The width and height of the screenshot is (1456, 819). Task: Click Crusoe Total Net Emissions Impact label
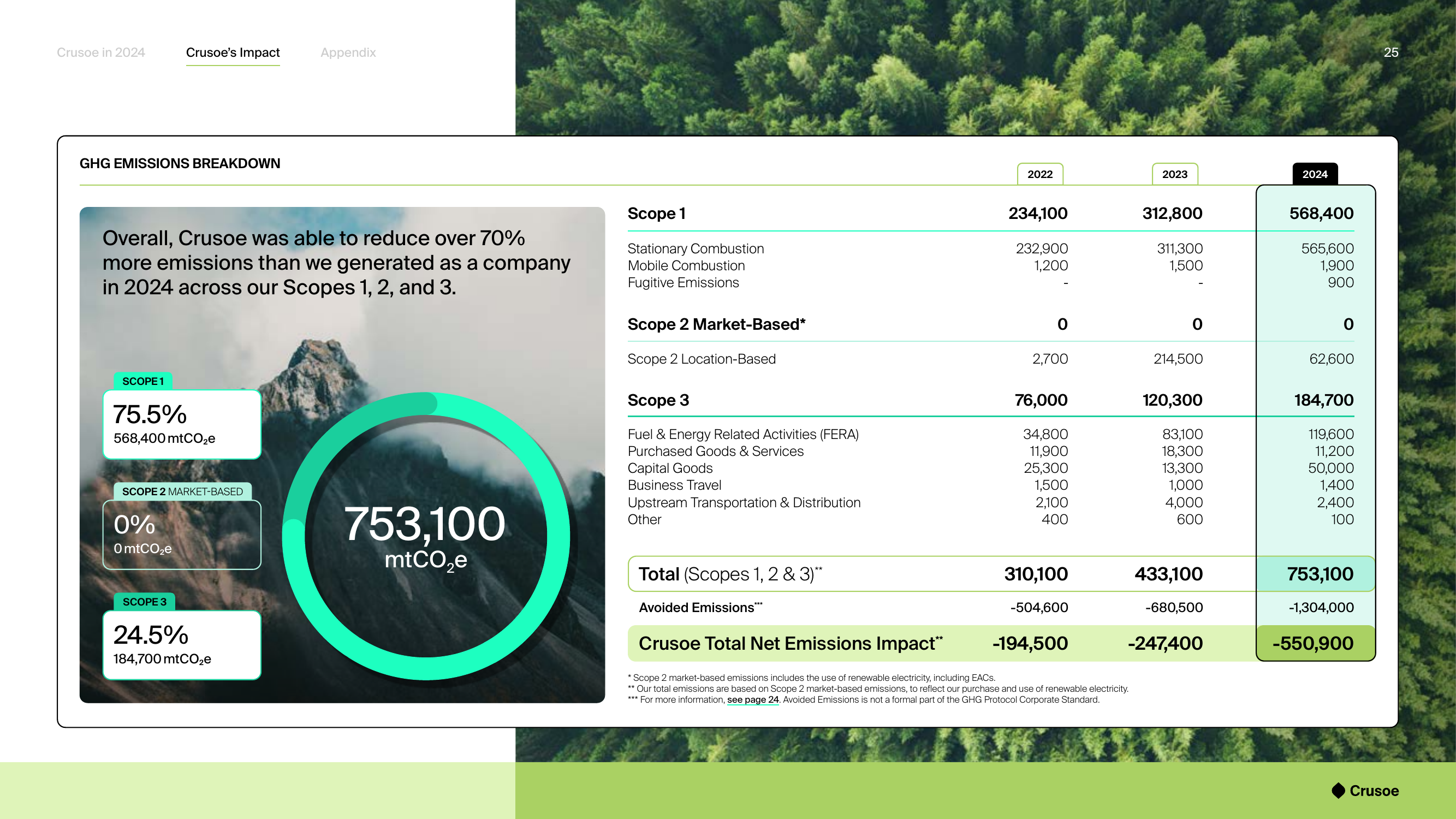pyautogui.click(x=791, y=643)
